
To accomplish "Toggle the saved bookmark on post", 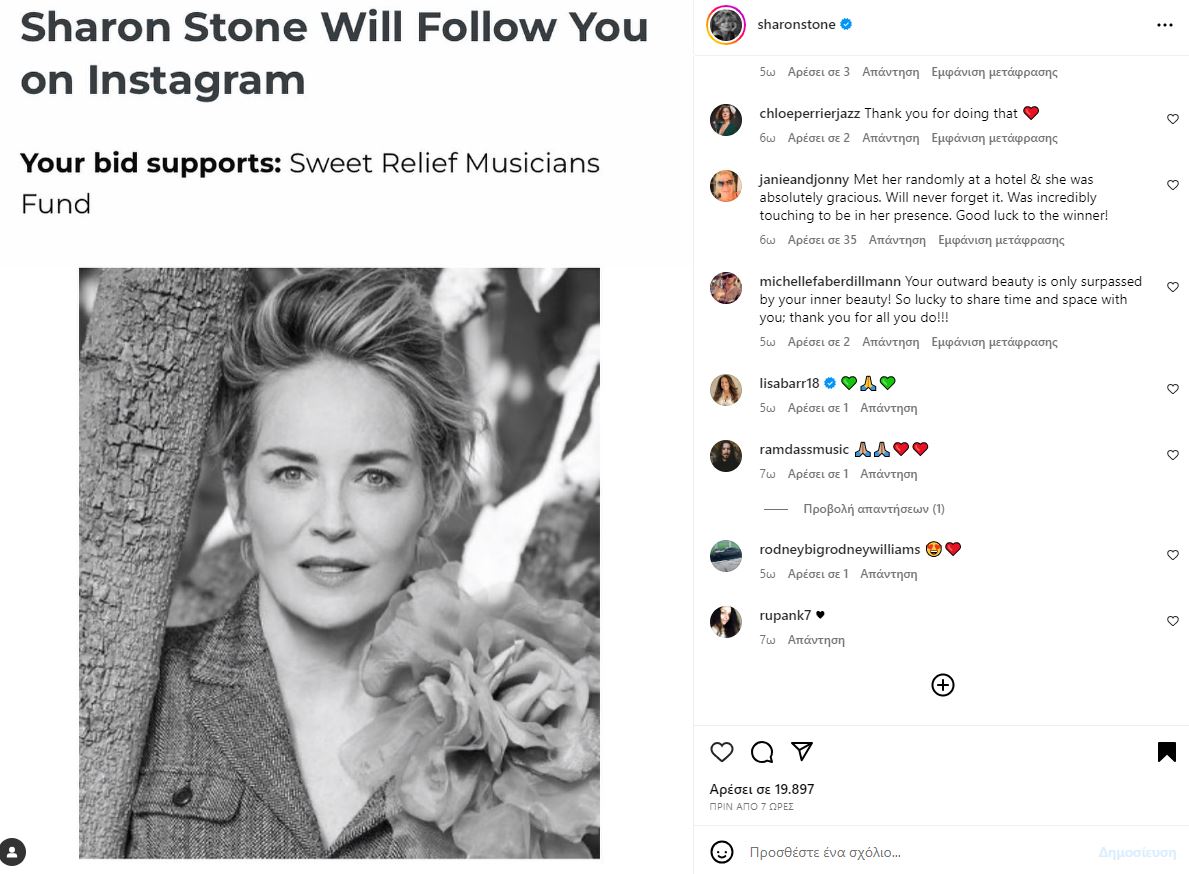I will tap(1166, 752).
